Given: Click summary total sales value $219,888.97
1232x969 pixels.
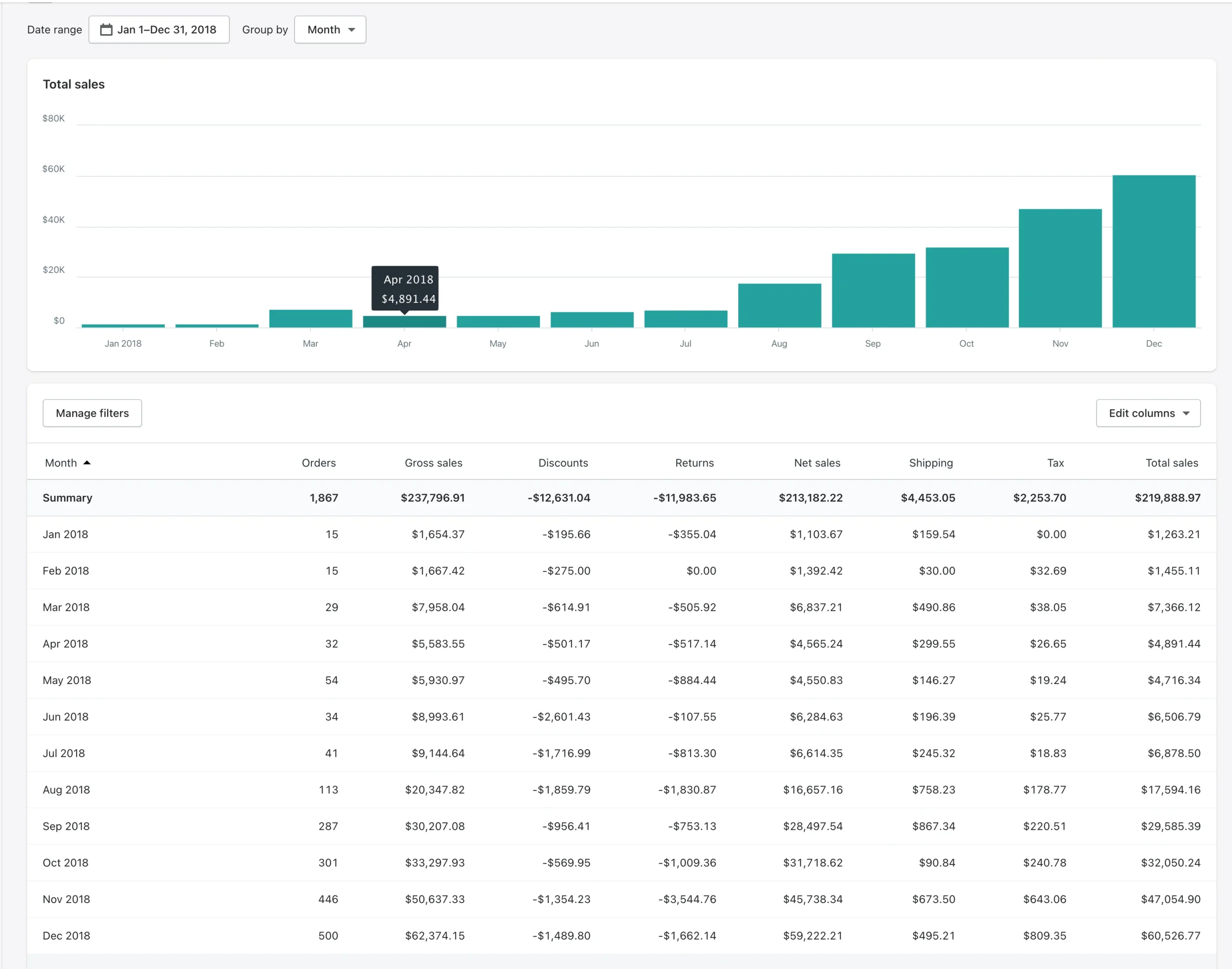Looking at the screenshot, I should (1168, 498).
